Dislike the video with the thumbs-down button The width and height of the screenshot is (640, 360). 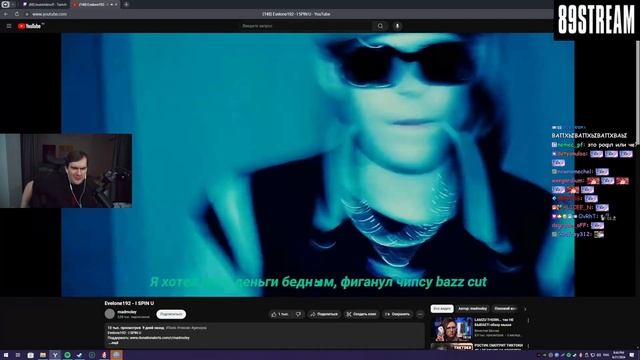click(298, 314)
